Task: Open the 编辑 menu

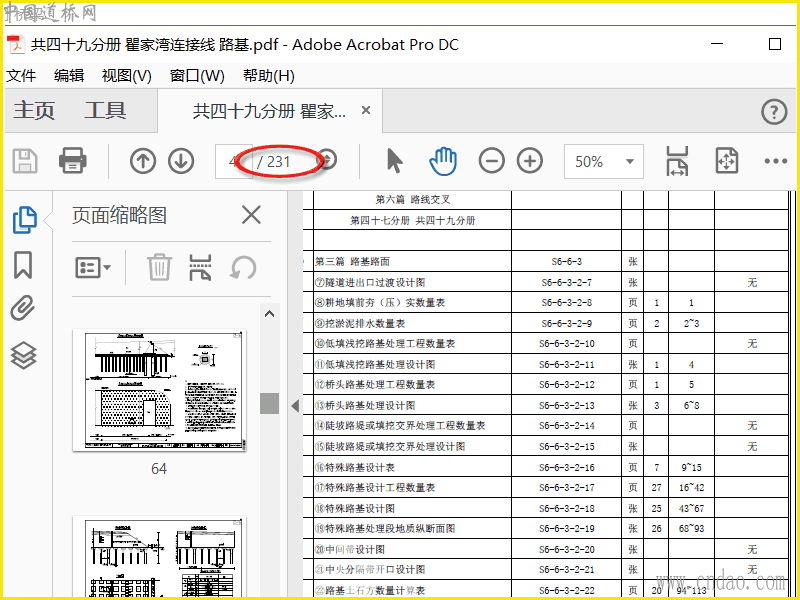Action: (x=69, y=76)
